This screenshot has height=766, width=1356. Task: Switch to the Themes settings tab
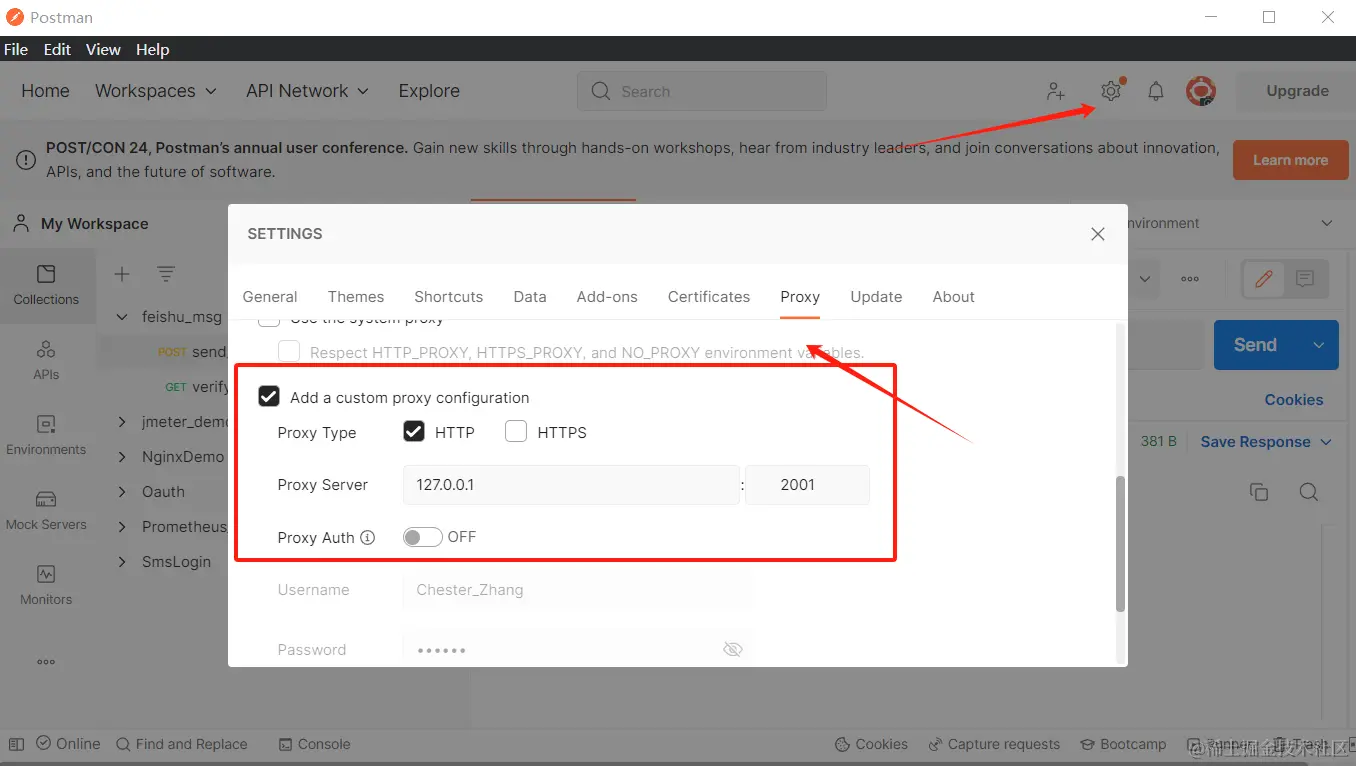click(356, 297)
